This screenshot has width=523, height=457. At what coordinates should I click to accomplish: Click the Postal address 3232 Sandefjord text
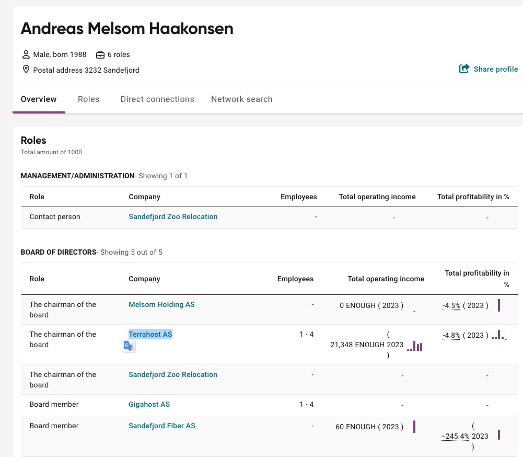pos(86,70)
